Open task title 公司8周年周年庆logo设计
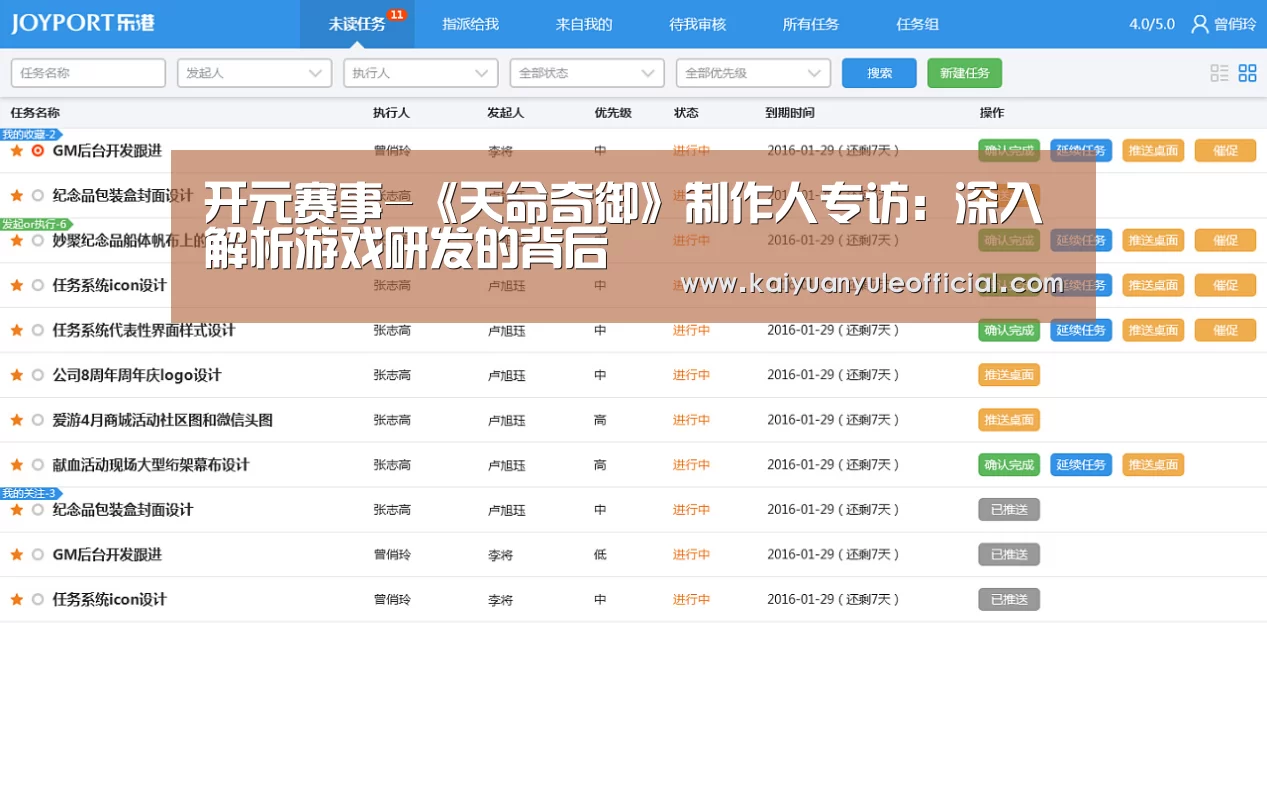This screenshot has width=1267, height=792. (x=137, y=375)
